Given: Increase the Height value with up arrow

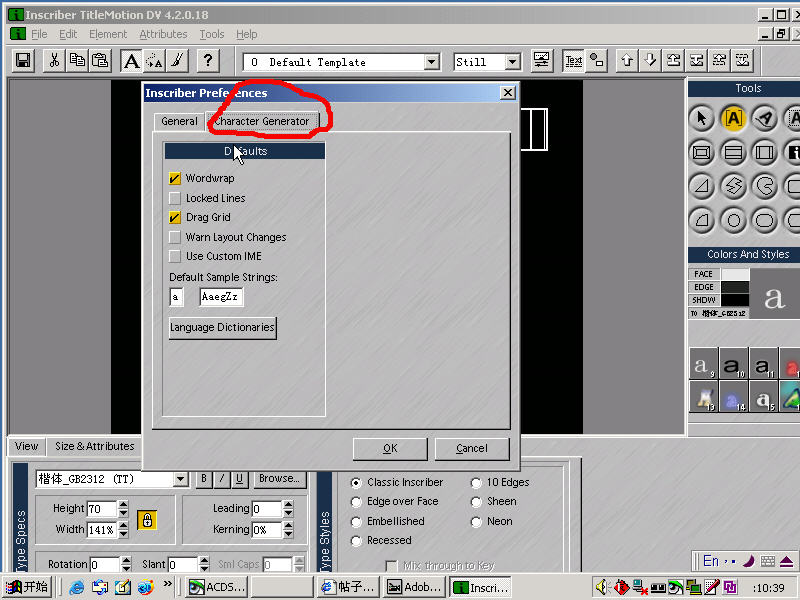Looking at the screenshot, I should 123,504.
